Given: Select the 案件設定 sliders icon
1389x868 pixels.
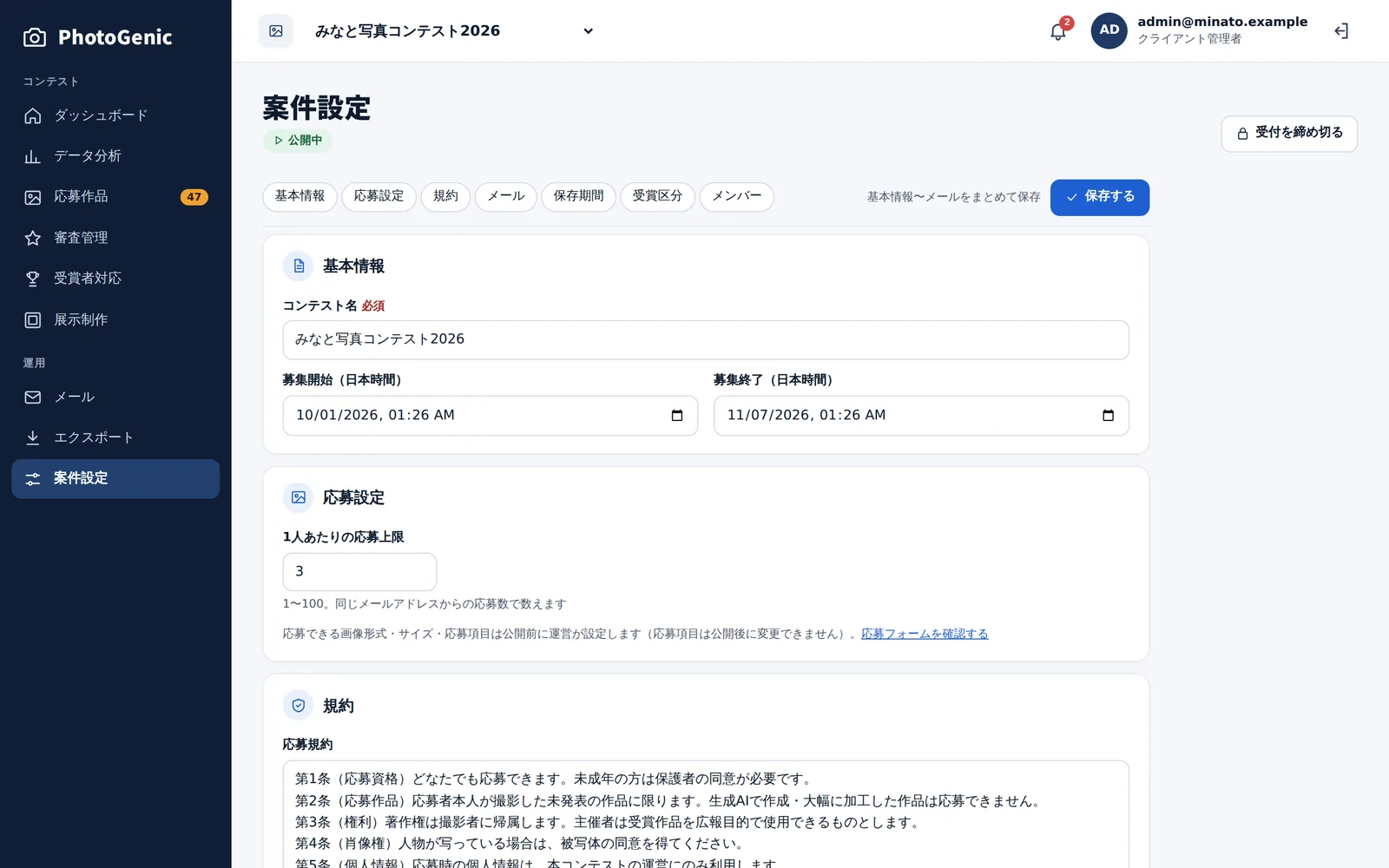Looking at the screenshot, I should tap(33, 478).
